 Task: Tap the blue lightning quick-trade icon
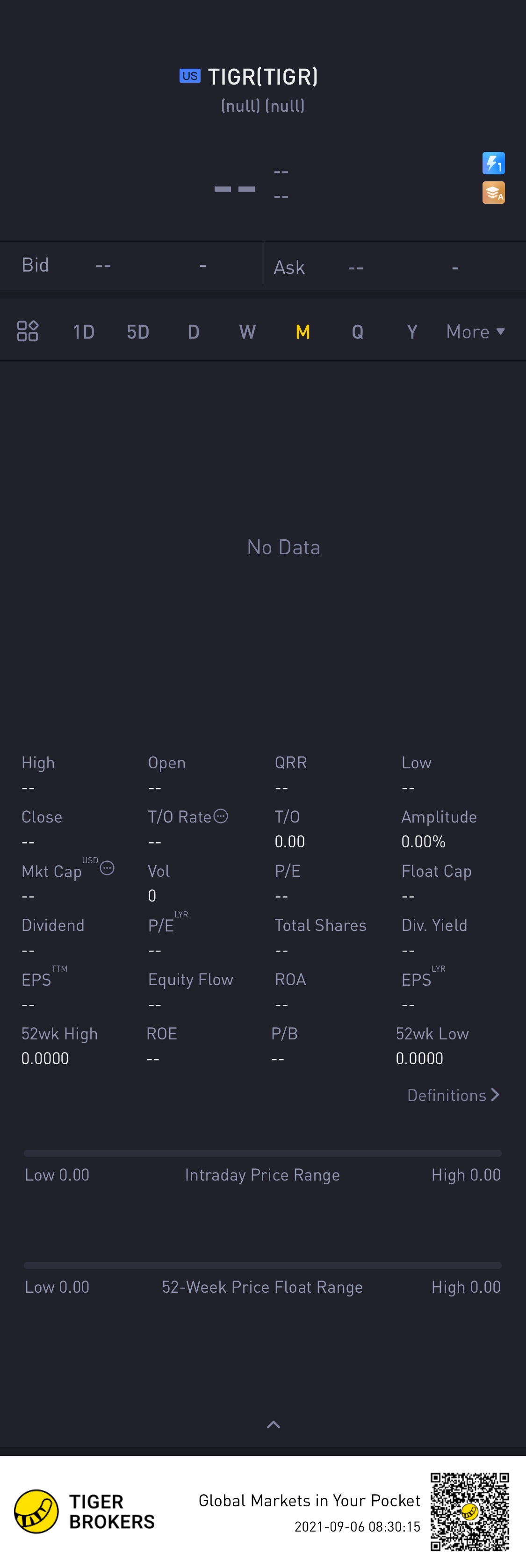(493, 163)
